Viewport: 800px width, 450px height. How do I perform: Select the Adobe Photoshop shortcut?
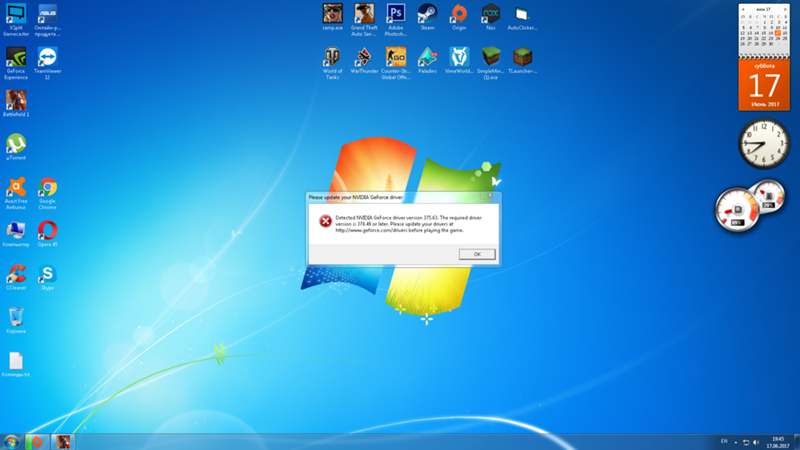tap(396, 20)
